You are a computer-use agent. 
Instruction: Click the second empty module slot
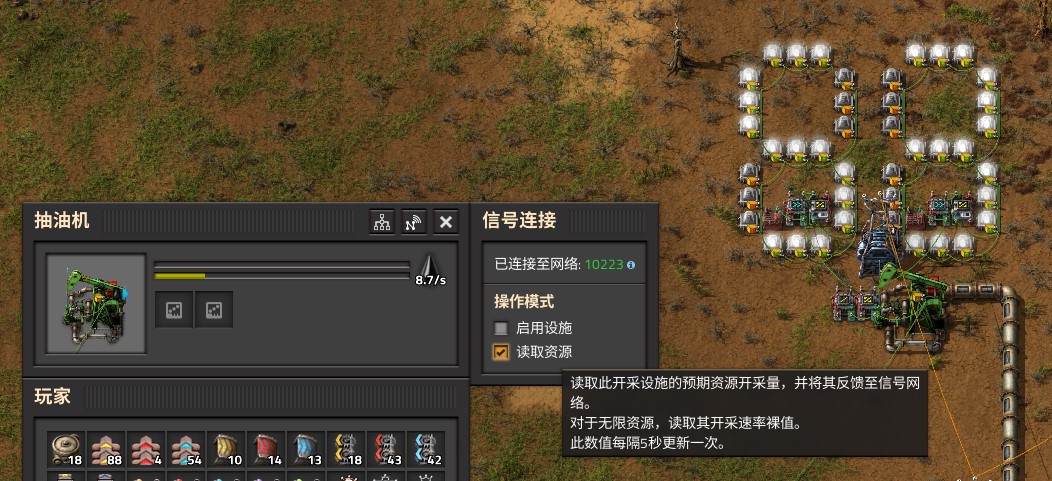213,309
